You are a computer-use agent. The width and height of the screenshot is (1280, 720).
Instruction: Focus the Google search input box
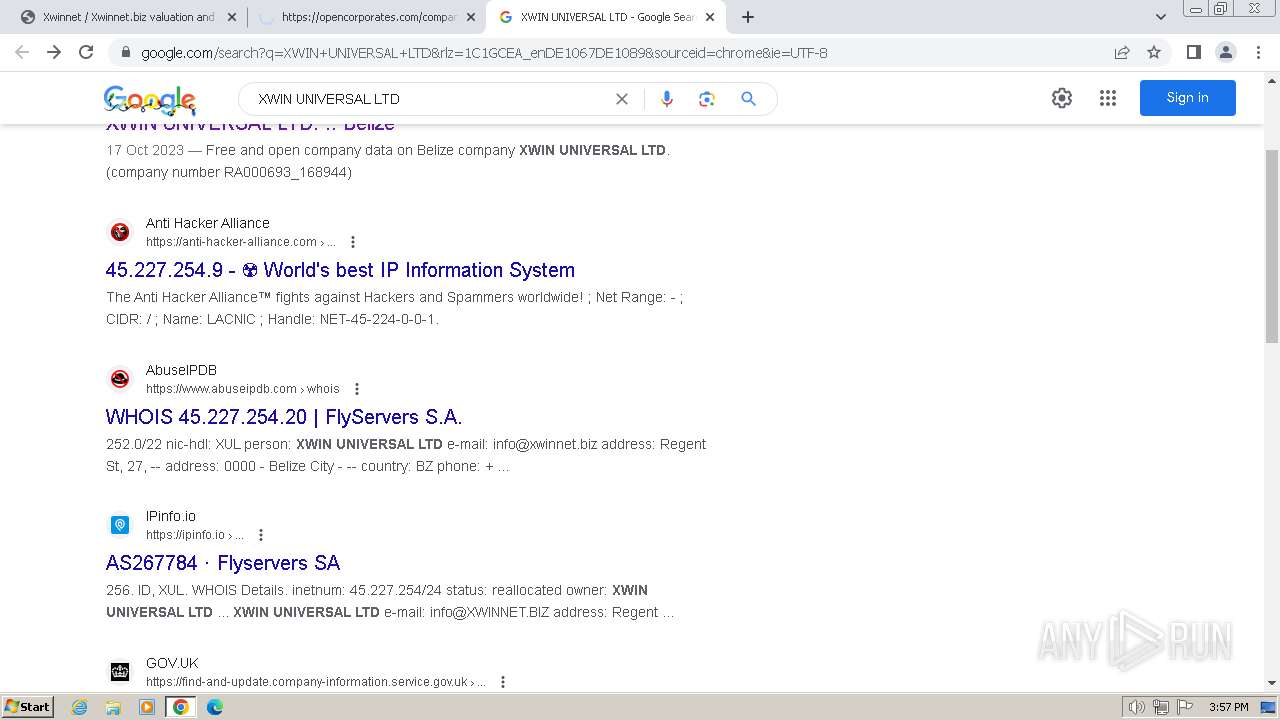coord(430,99)
